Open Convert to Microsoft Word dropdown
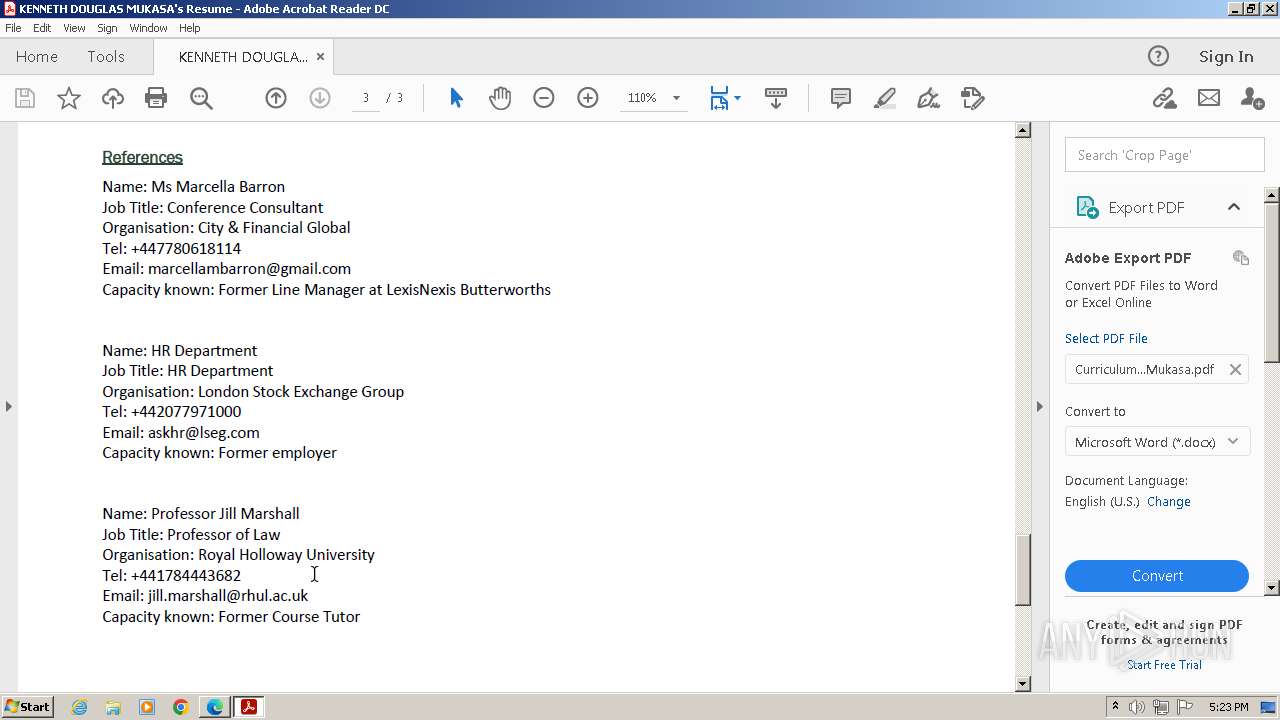The image size is (1280, 720). click(x=1157, y=442)
